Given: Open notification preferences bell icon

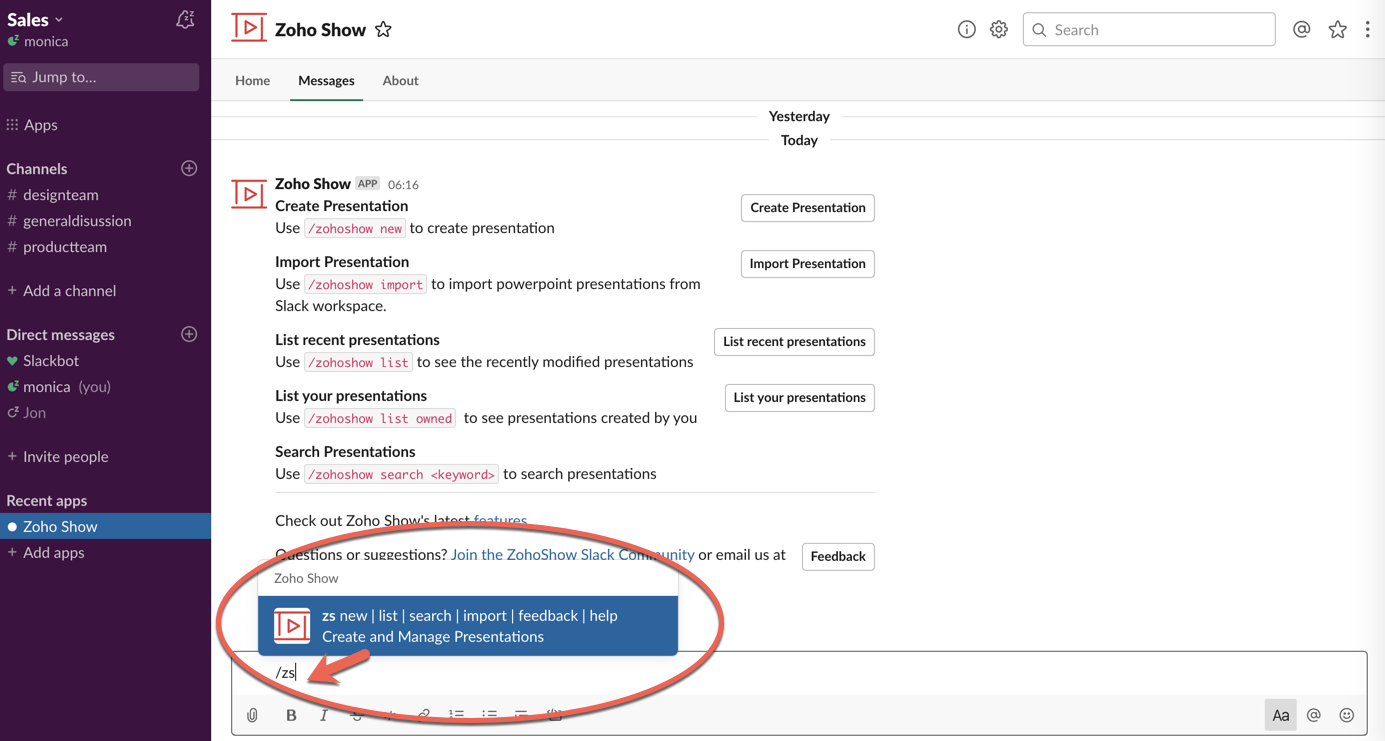Looking at the screenshot, I should tap(185, 20).
